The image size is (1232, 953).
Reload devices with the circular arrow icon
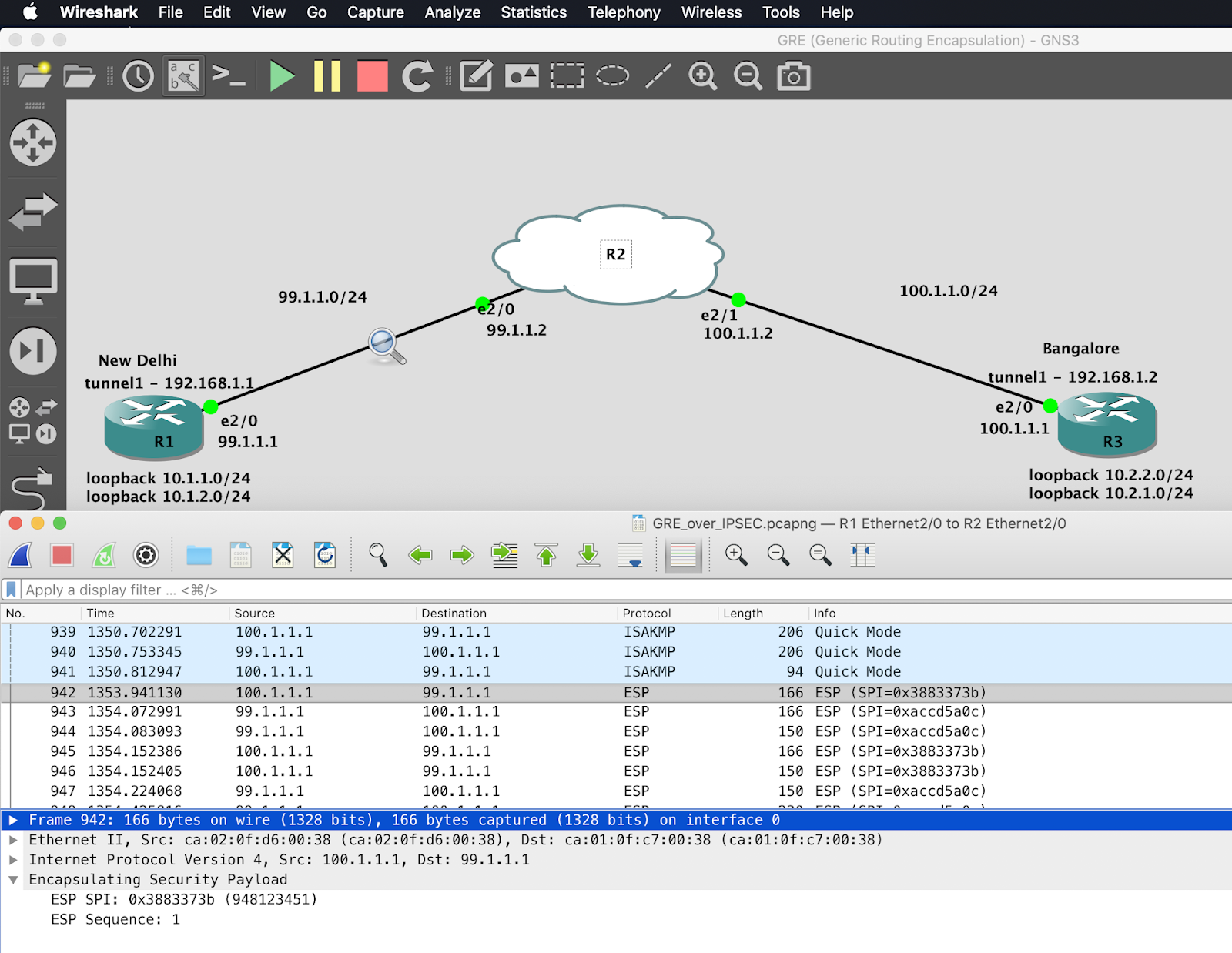click(x=417, y=76)
